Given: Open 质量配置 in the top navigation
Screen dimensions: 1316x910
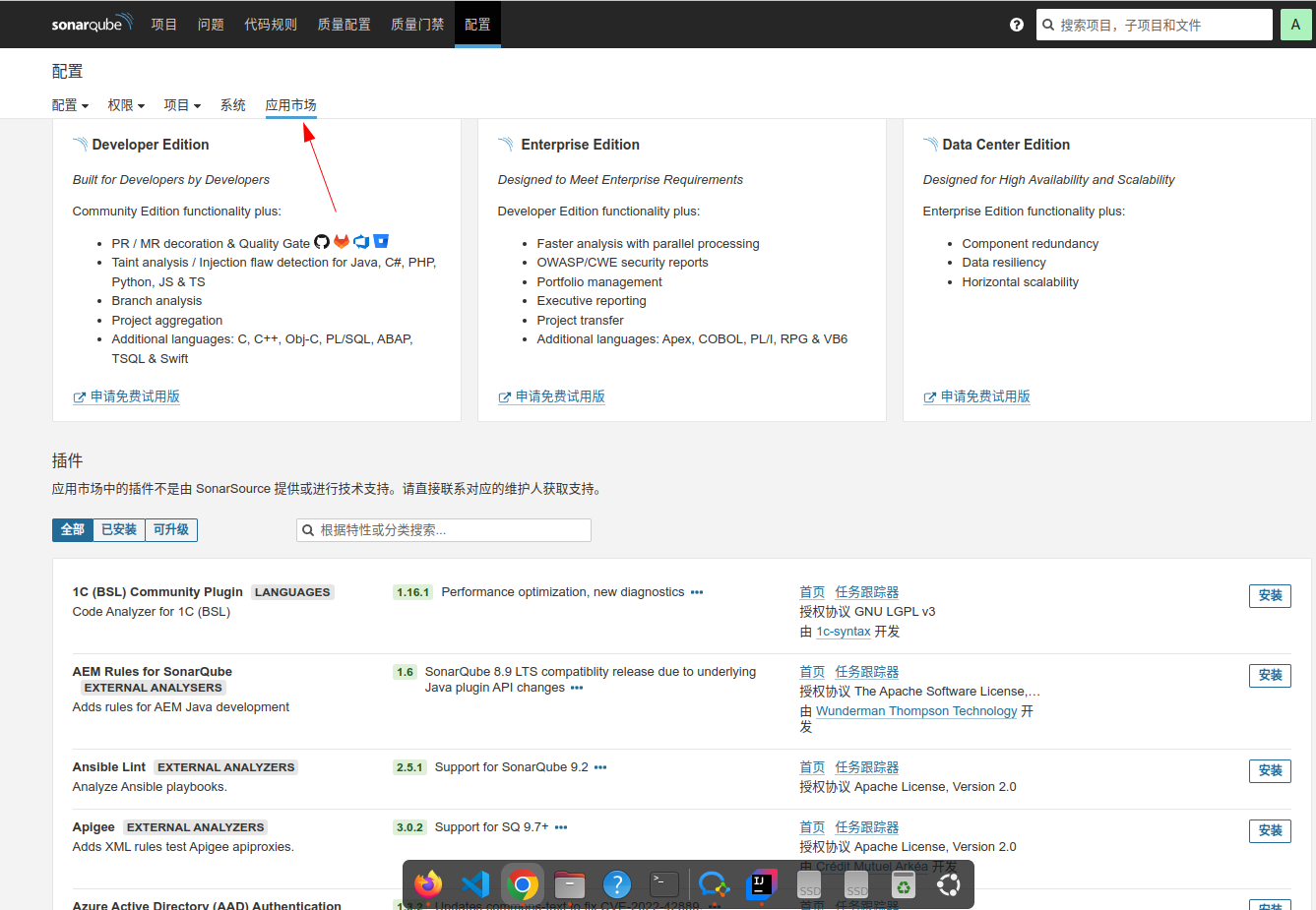Looking at the screenshot, I should click(344, 25).
